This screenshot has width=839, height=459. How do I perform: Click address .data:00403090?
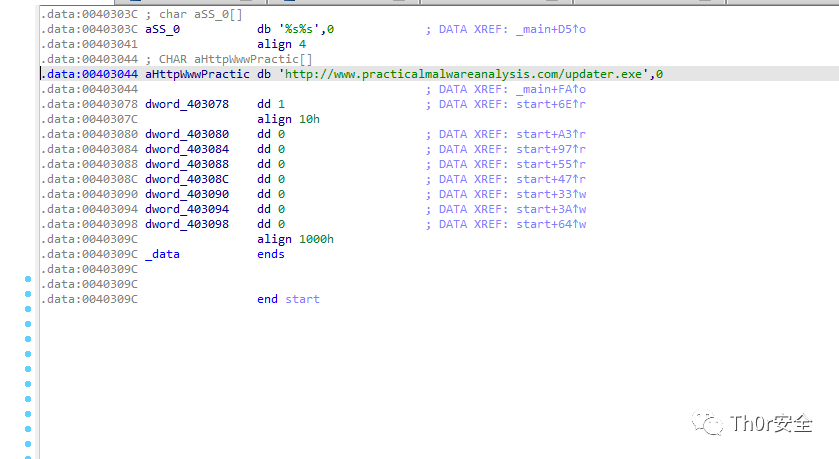[x=89, y=194]
